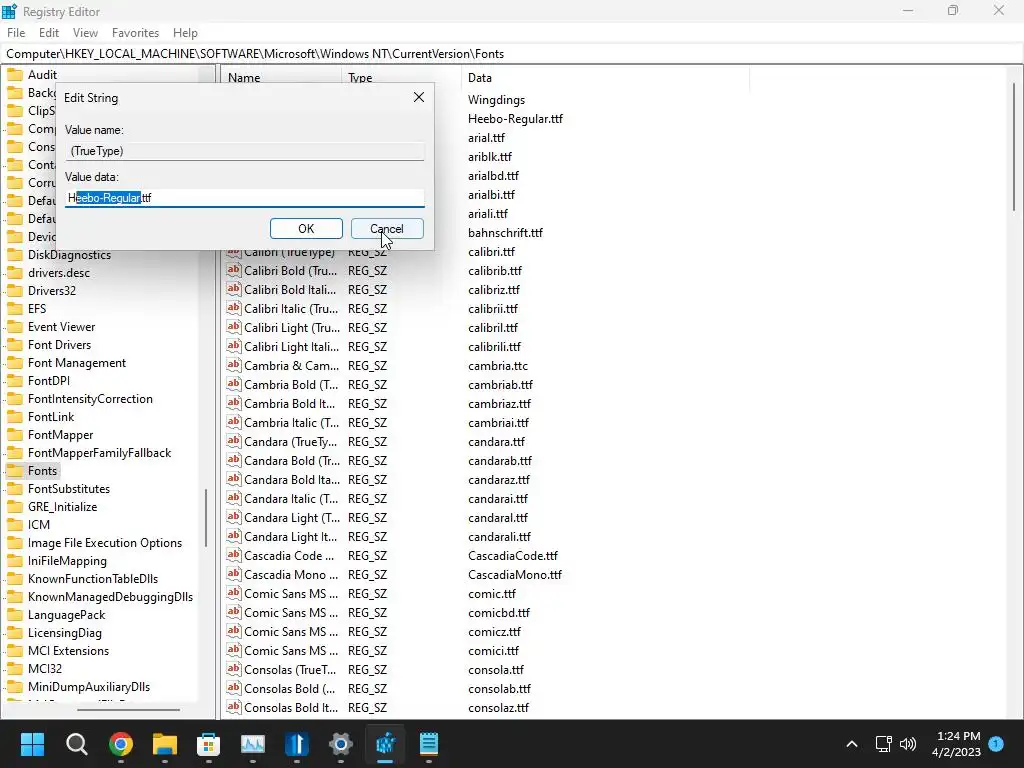This screenshot has width=1024, height=768.
Task: Click the string icon of Calibri Bold Itali...
Action: click(x=233, y=289)
